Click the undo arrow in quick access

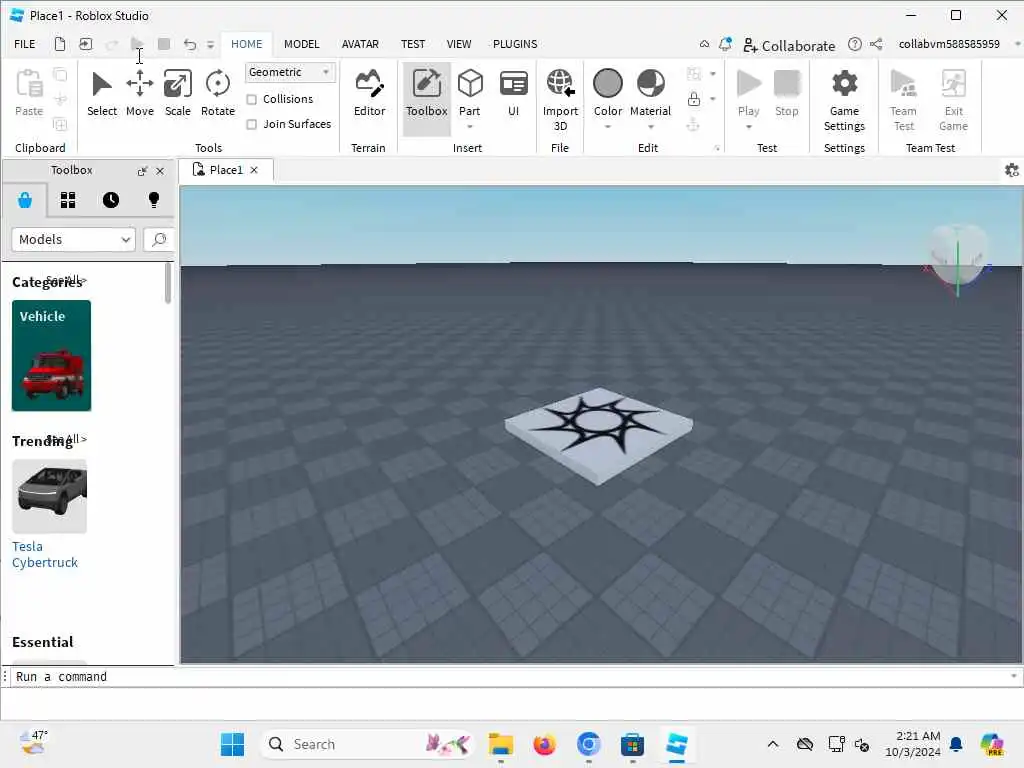pos(189,44)
